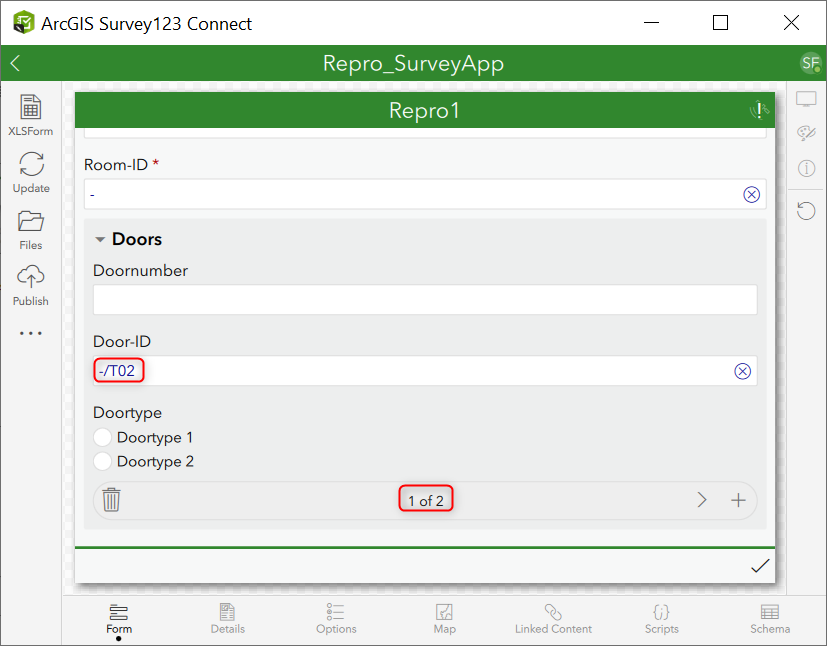Image resolution: width=827 pixels, height=646 pixels.
Task: Click the SF account avatar button
Action: point(811,62)
